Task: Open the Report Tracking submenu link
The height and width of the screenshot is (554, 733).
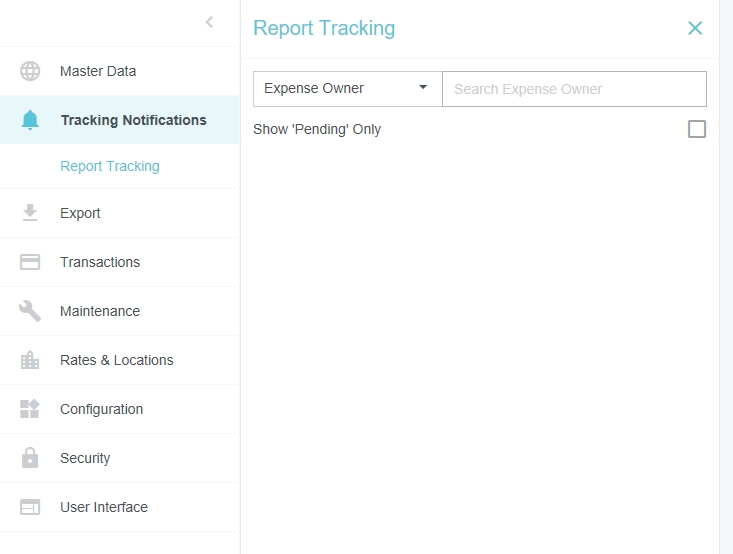Action: tap(110, 166)
